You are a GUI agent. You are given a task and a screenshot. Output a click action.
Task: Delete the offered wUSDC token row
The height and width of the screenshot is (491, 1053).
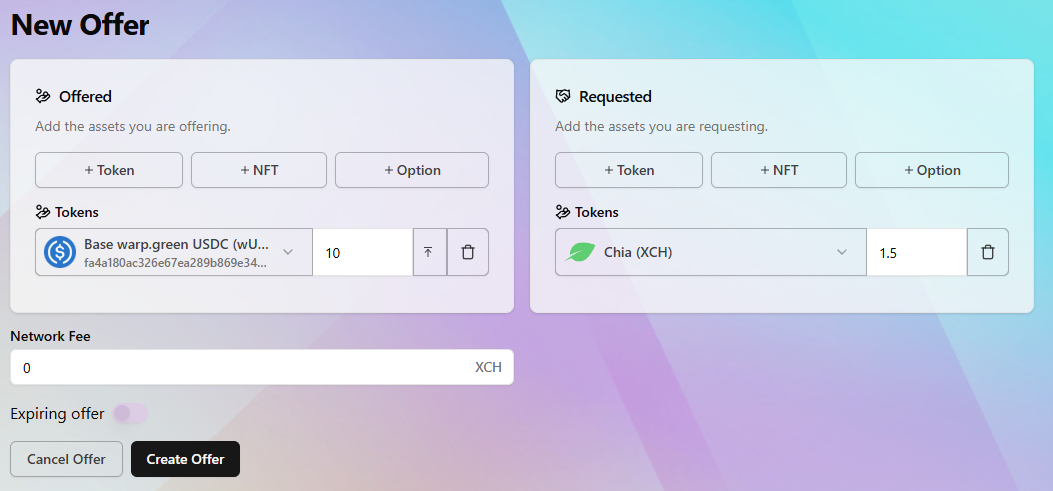[468, 252]
